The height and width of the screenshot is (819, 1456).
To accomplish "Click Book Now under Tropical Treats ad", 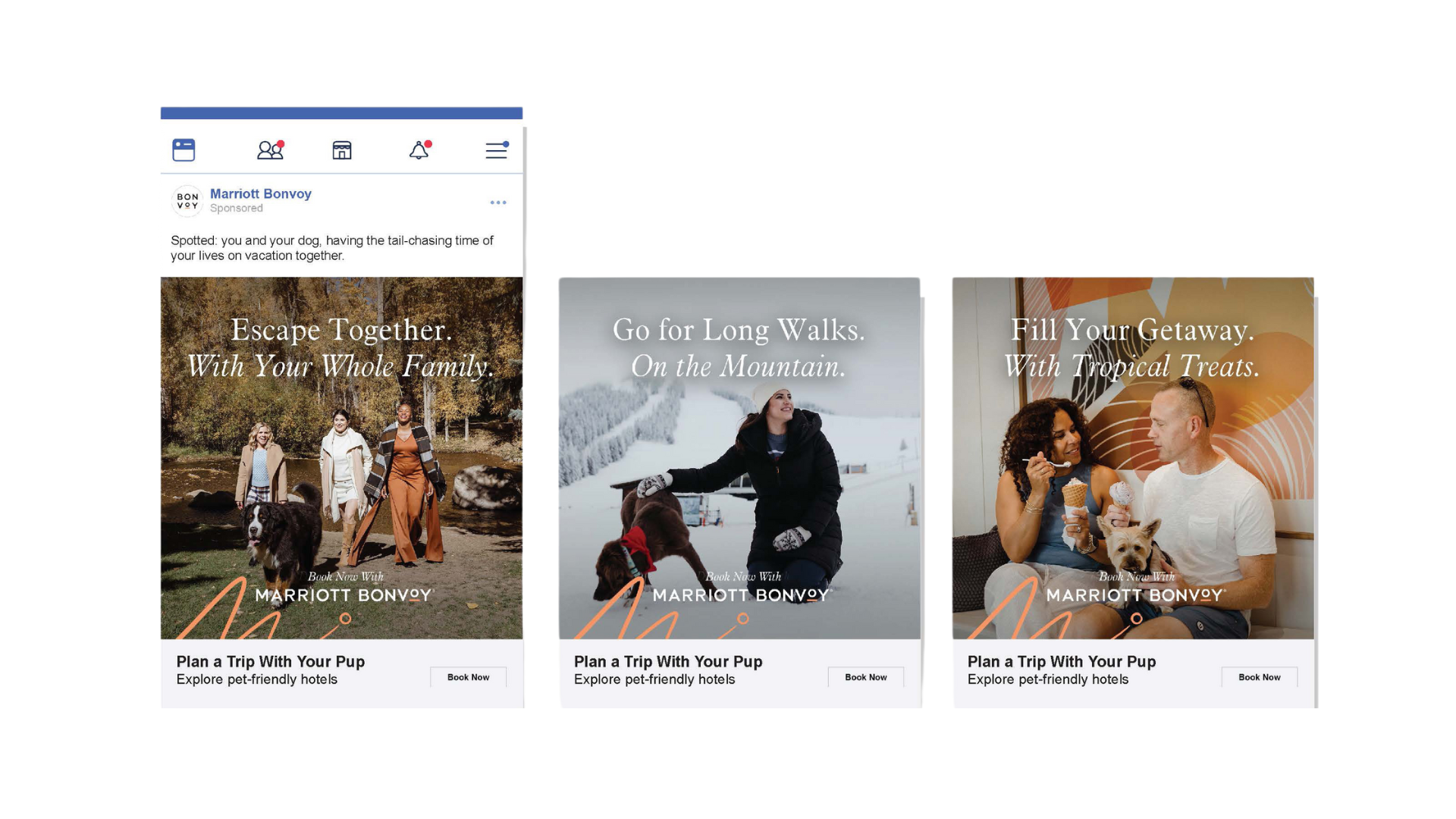I will point(1260,677).
